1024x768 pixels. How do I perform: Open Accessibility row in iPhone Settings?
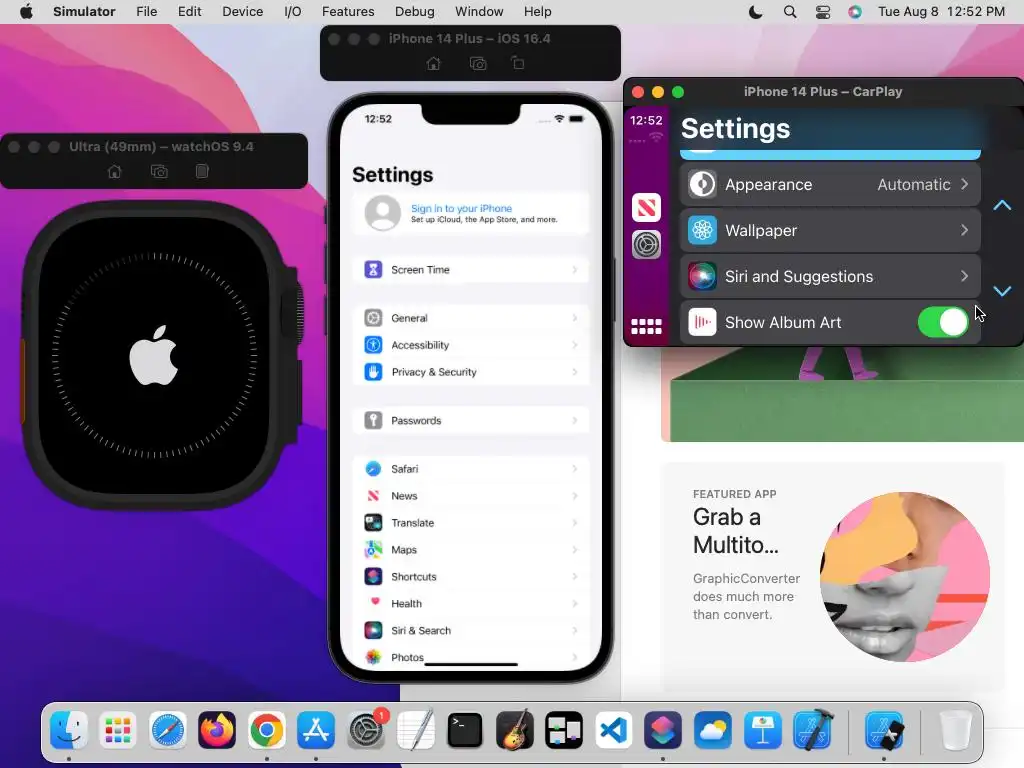tap(471, 345)
